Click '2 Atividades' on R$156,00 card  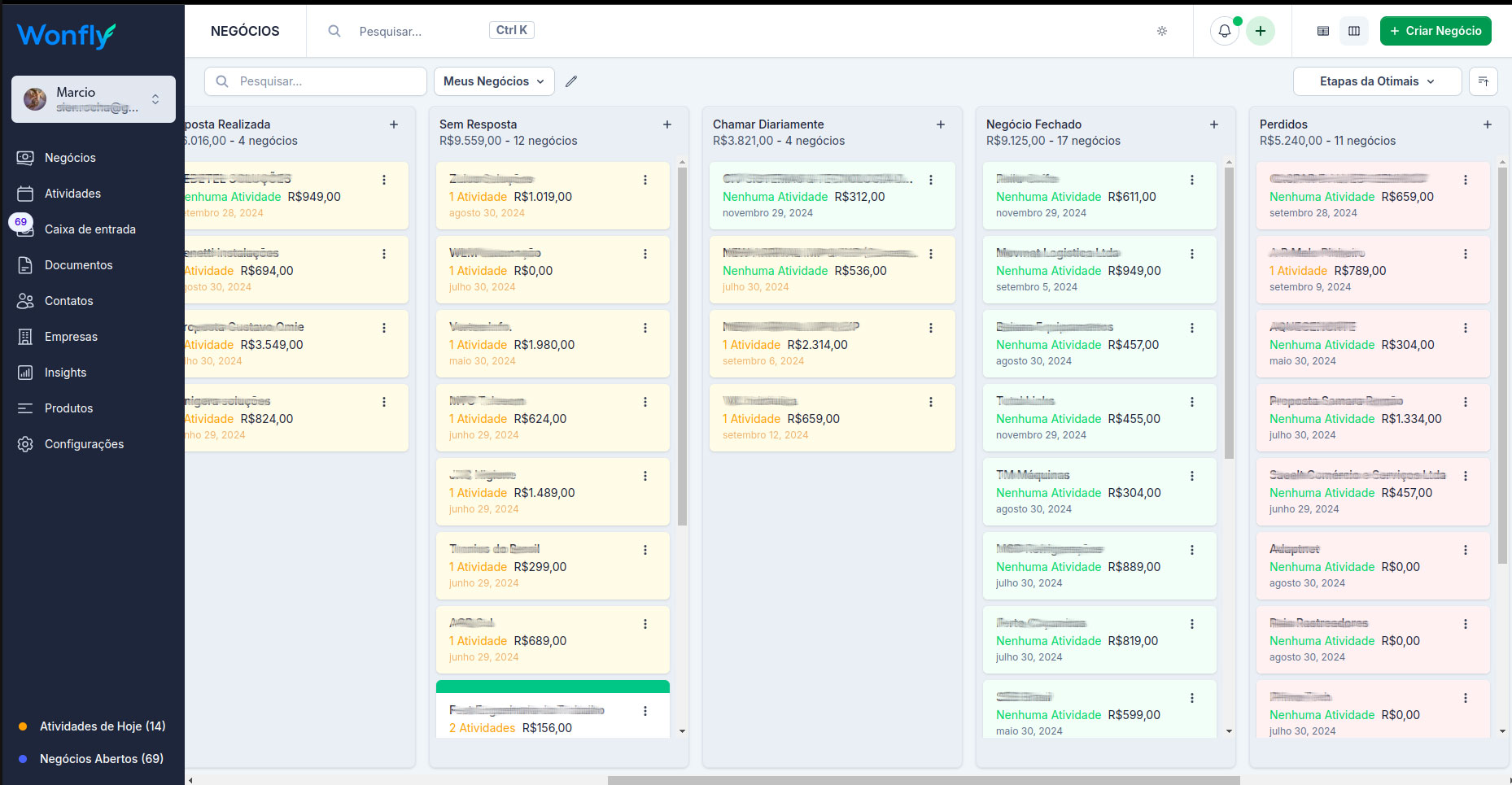tap(482, 728)
